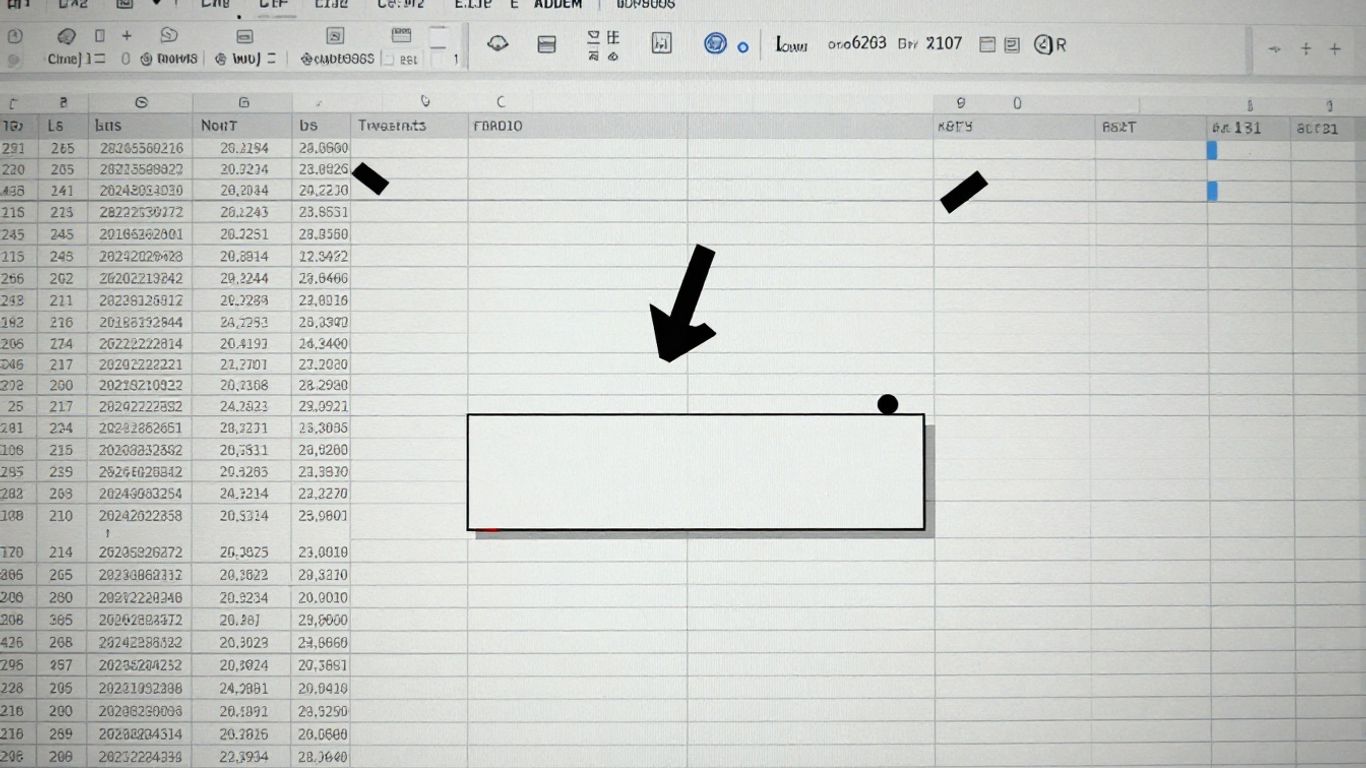Open the zoom level dropdown showing 2107
Viewport: 1366px width, 768px height.
tap(945, 43)
